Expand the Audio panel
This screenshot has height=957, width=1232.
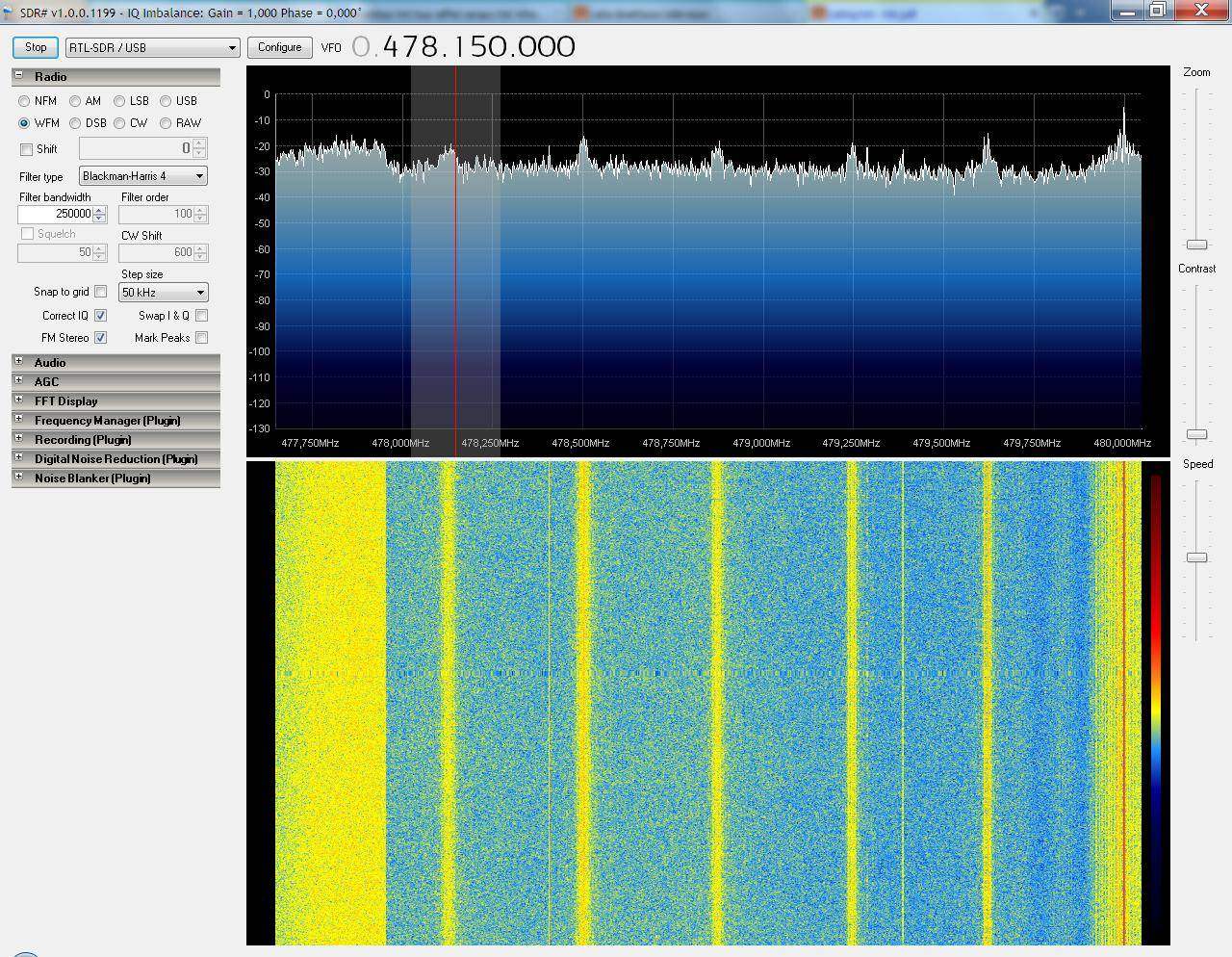pos(18,361)
